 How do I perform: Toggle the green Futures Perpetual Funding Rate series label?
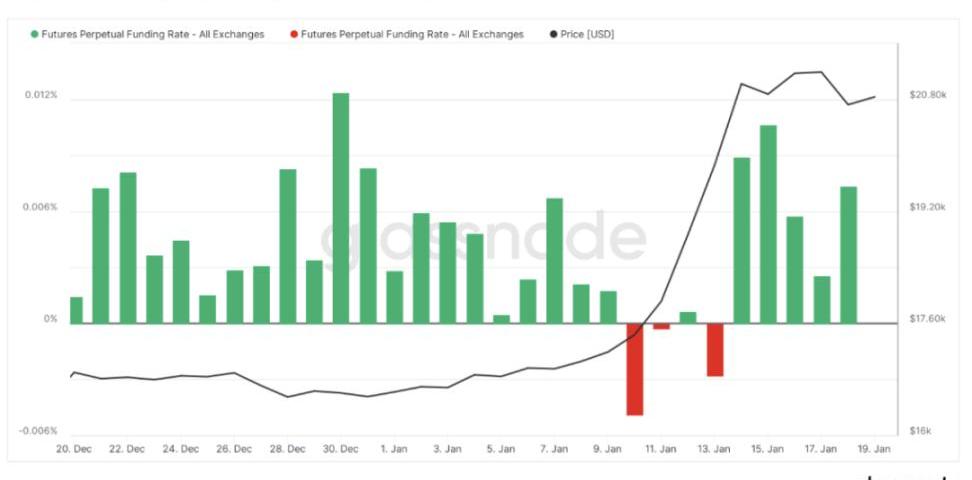153,35
